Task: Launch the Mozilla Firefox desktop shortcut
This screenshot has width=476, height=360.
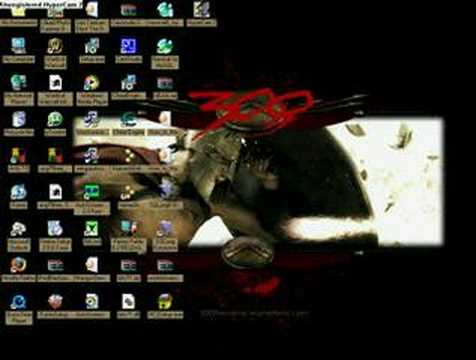Action: click(18, 265)
